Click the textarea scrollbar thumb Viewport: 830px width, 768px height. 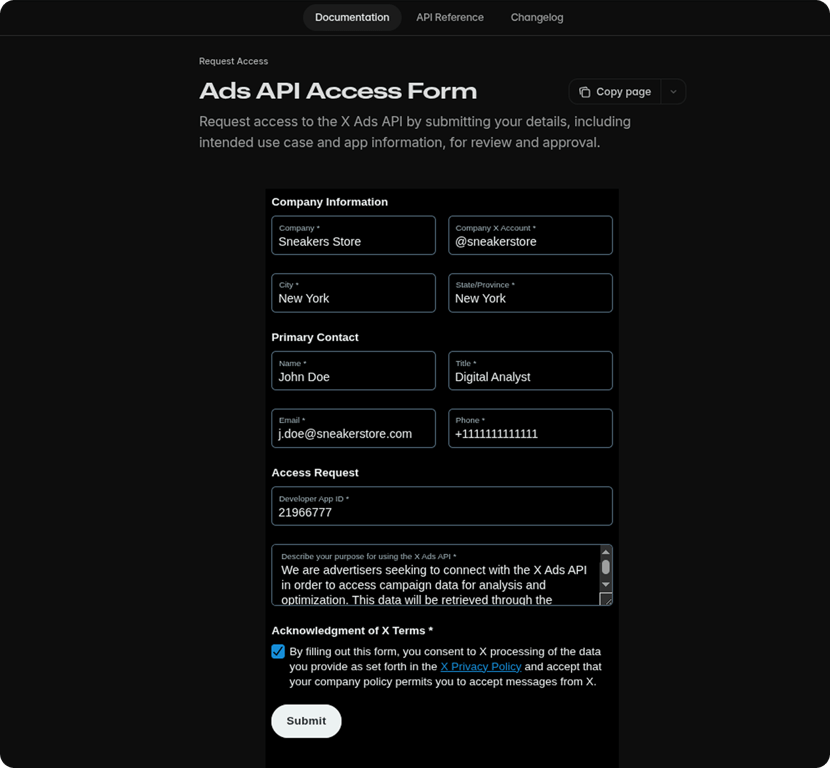pos(606,567)
